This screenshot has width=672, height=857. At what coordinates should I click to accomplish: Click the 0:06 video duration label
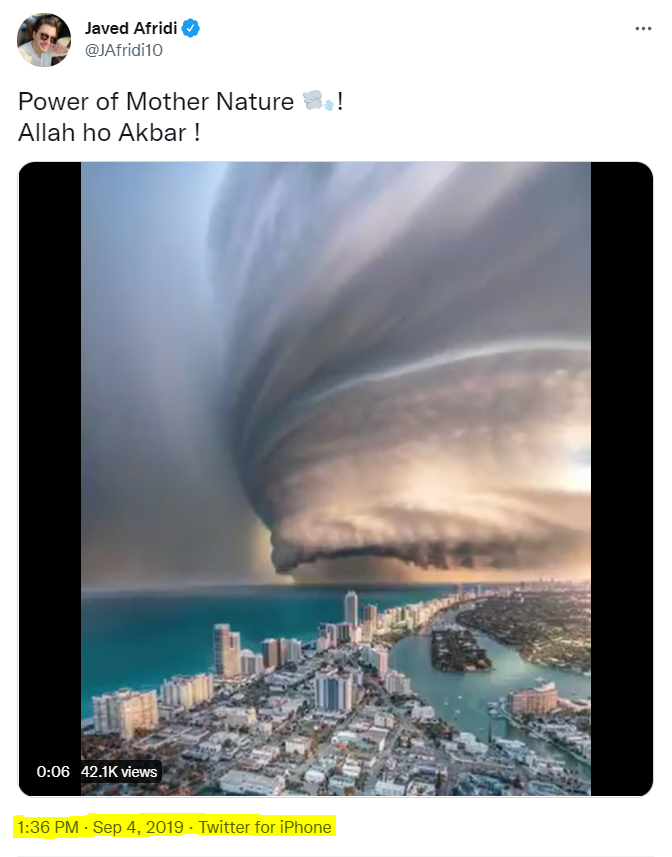pyautogui.click(x=53, y=772)
